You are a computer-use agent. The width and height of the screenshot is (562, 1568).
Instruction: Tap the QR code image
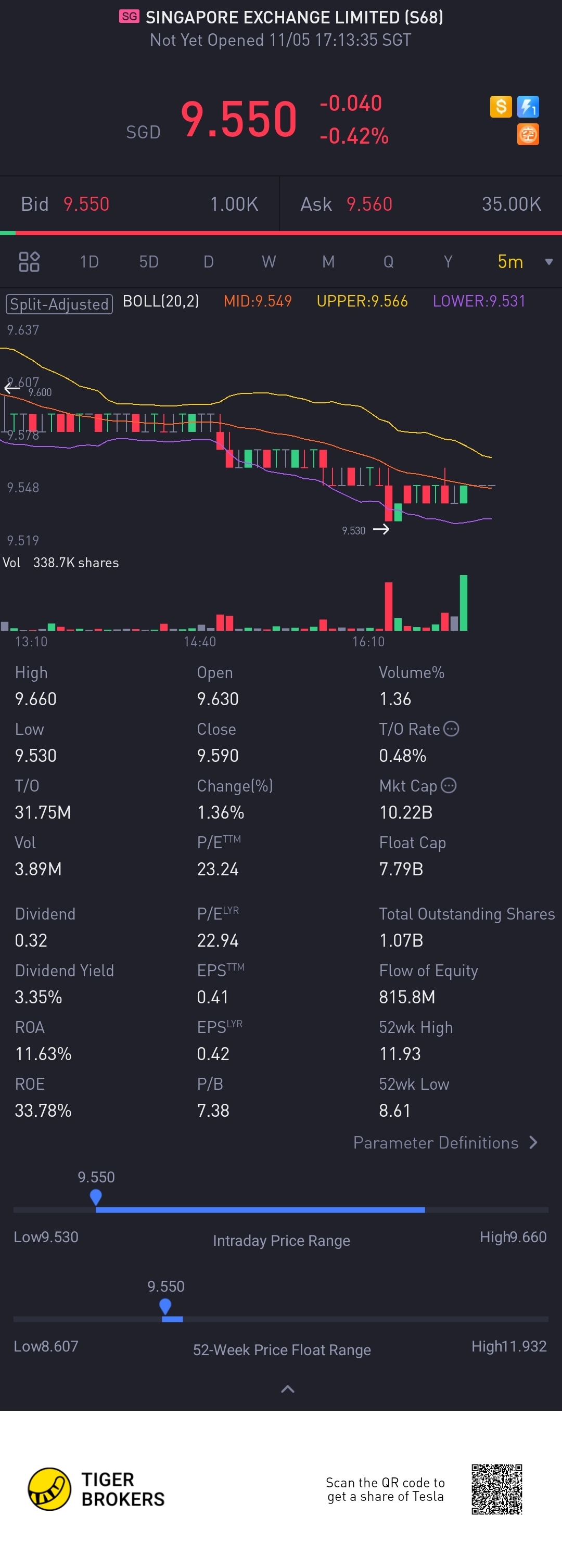(x=497, y=1489)
